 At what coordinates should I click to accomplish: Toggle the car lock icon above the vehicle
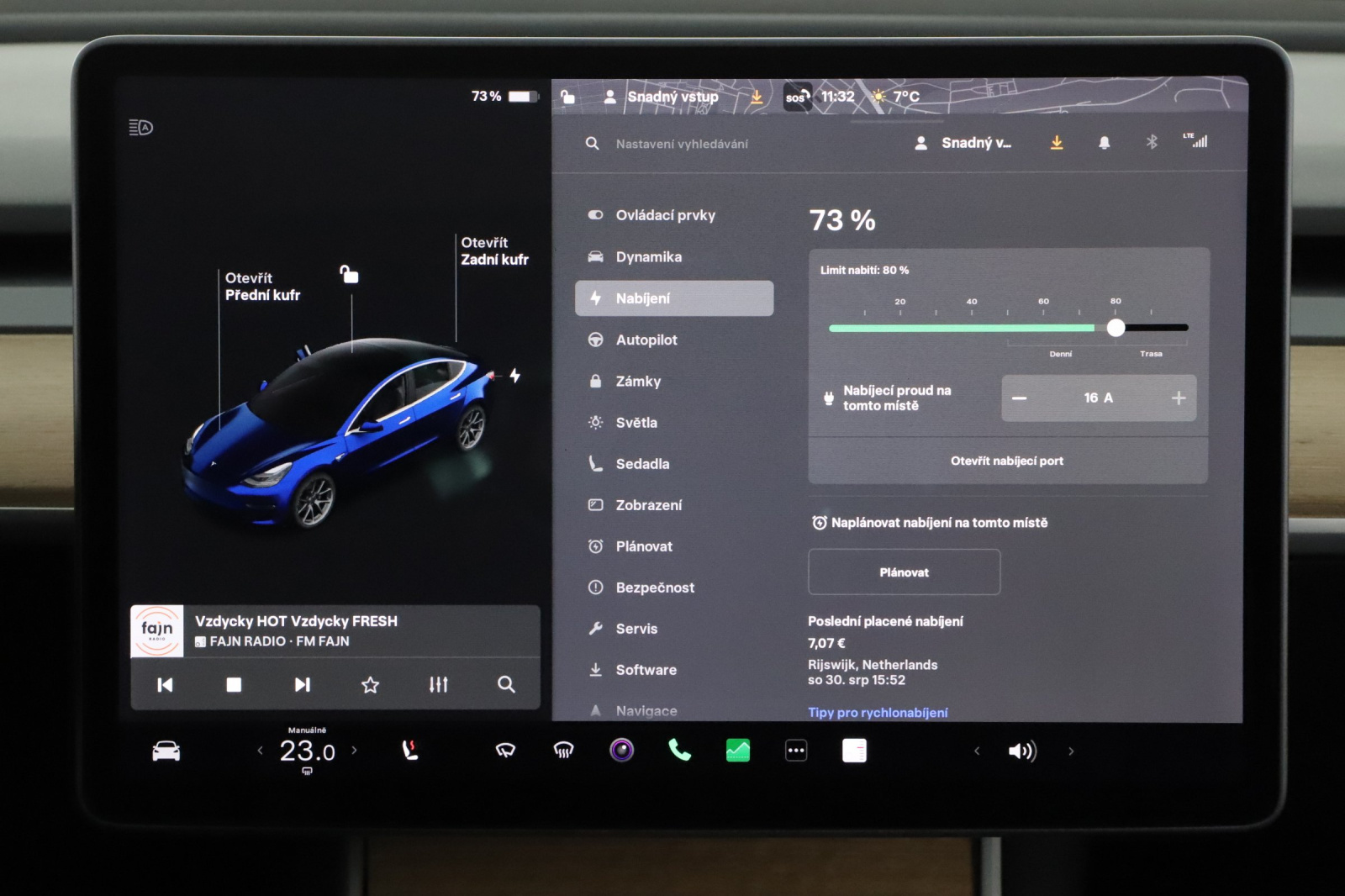[x=349, y=274]
